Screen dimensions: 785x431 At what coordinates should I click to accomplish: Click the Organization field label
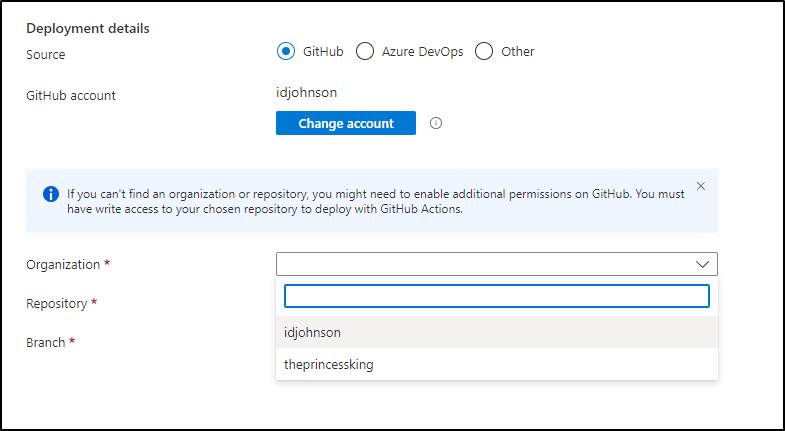63,264
